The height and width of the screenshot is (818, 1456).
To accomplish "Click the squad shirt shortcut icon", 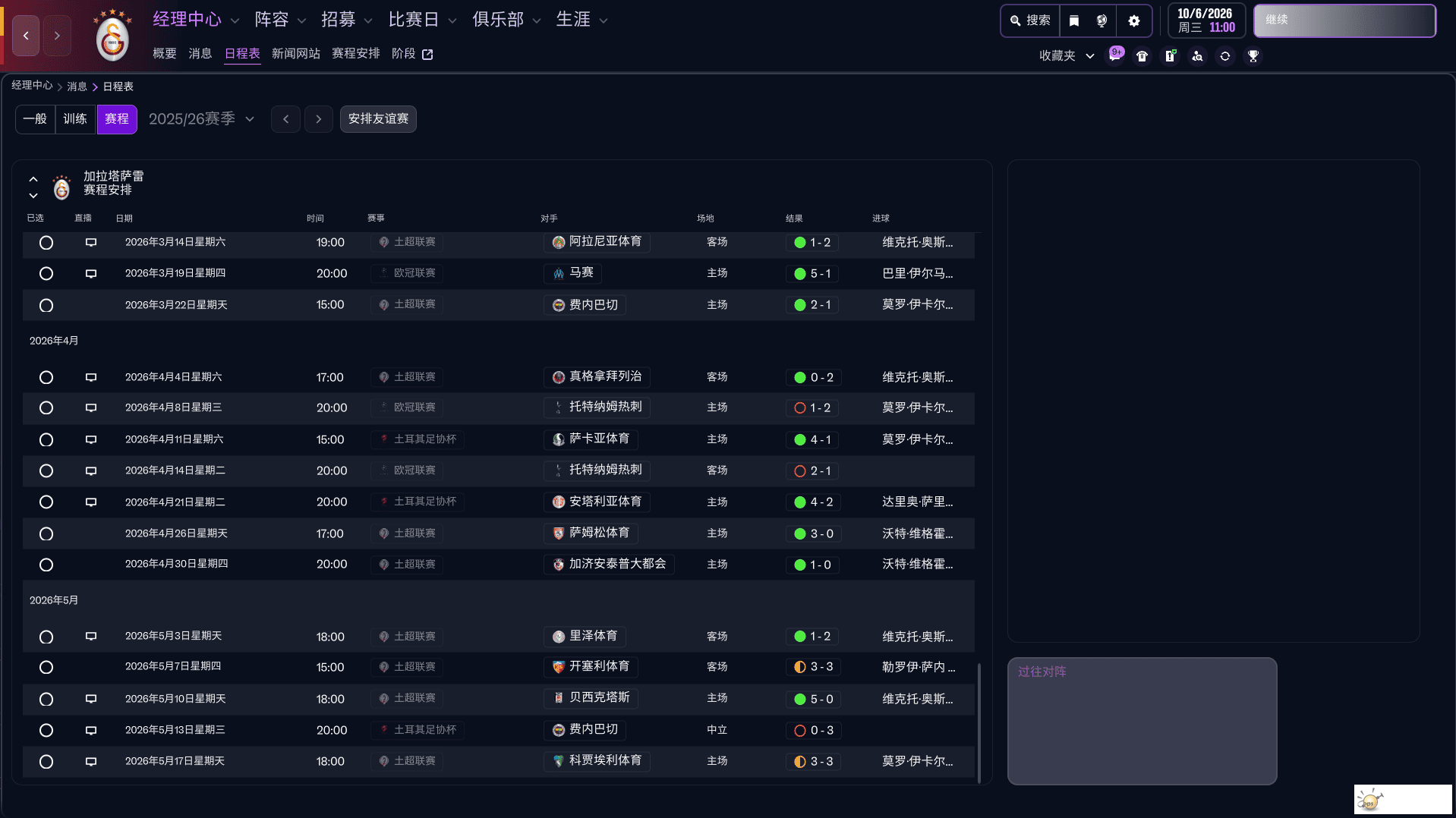I will (x=1142, y=56).
